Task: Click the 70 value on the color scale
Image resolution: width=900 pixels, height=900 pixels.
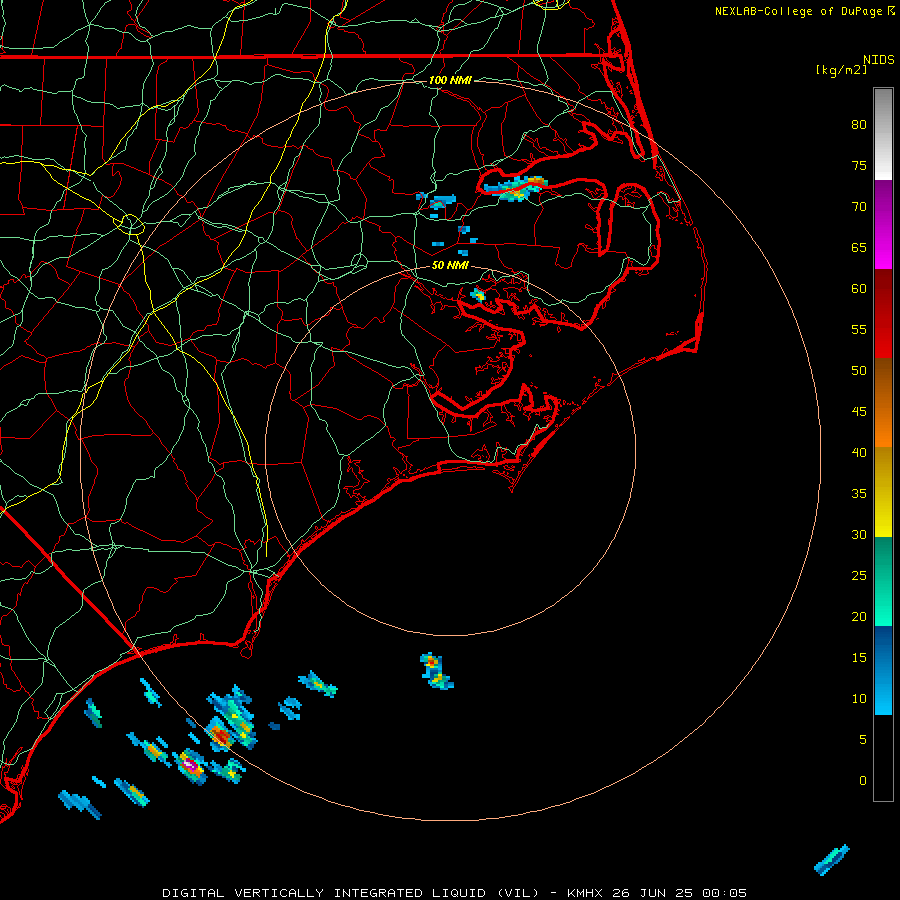Action: point(859,207)
